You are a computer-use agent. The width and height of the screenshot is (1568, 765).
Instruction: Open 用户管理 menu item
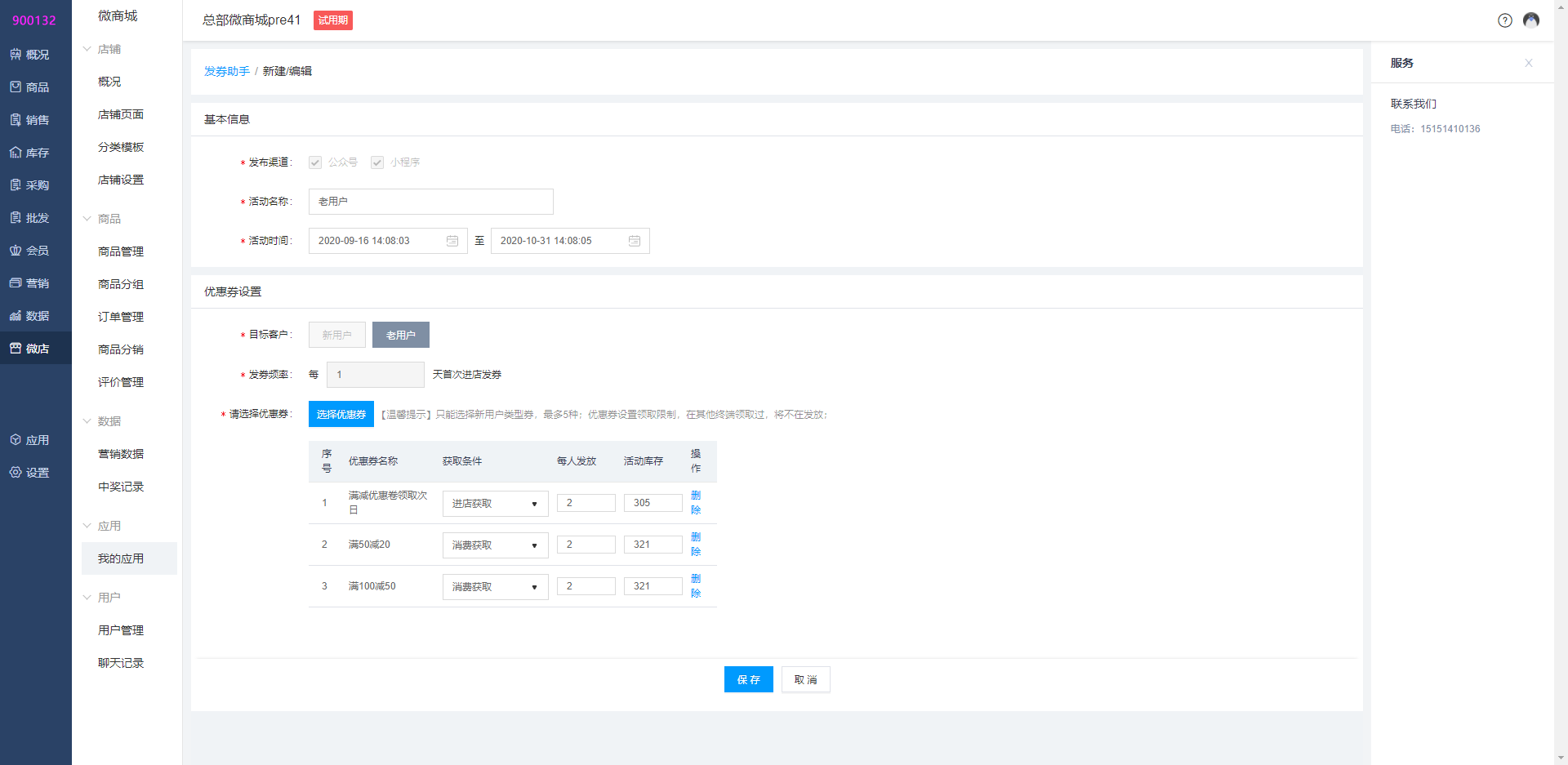[121, 630]
